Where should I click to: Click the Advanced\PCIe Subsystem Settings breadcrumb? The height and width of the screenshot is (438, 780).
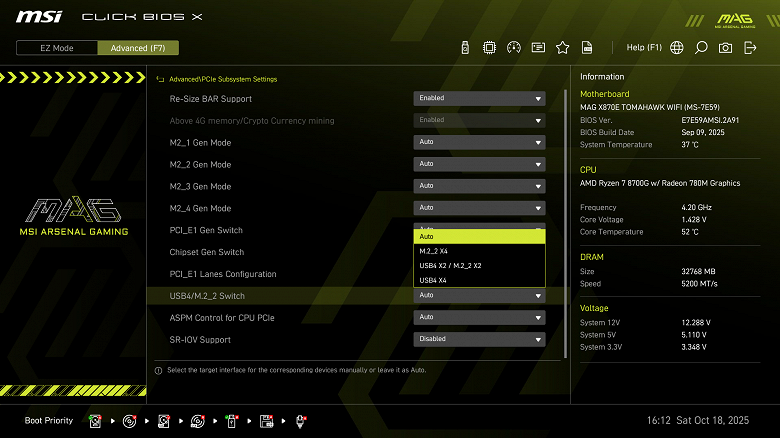point(223,79)
